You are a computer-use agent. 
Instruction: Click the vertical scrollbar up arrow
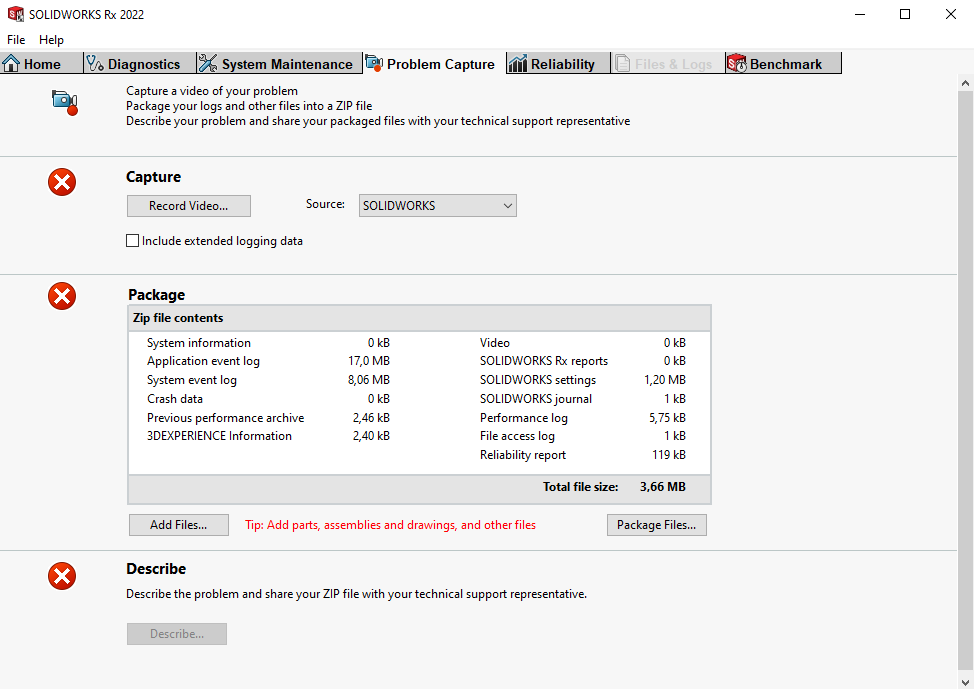965,84
